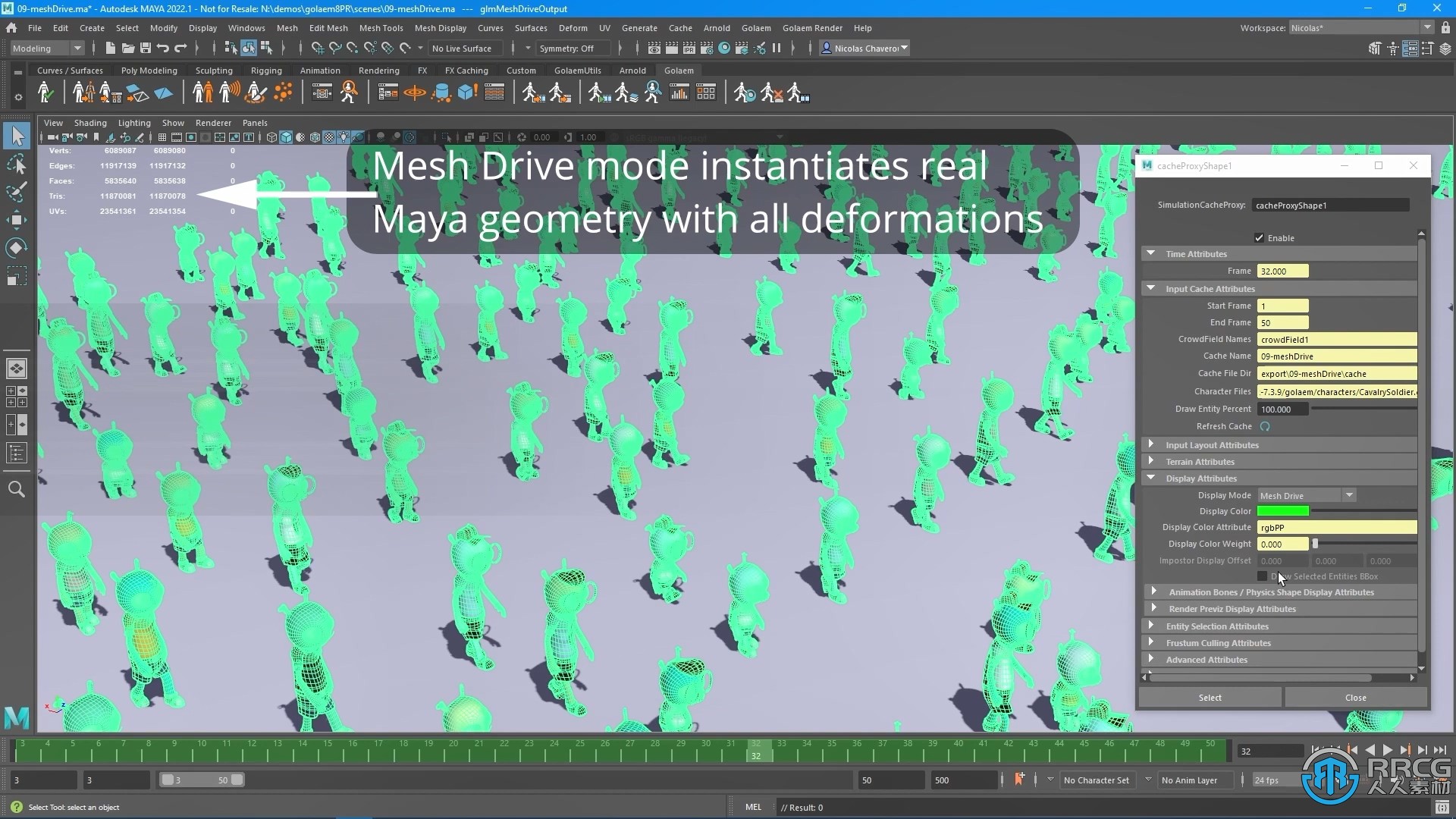The width and height of the screenshot is (1456, 819).
Task: Expand Animation Bones Physics Shape Display Attributes
Action: tap(1153, 592)
